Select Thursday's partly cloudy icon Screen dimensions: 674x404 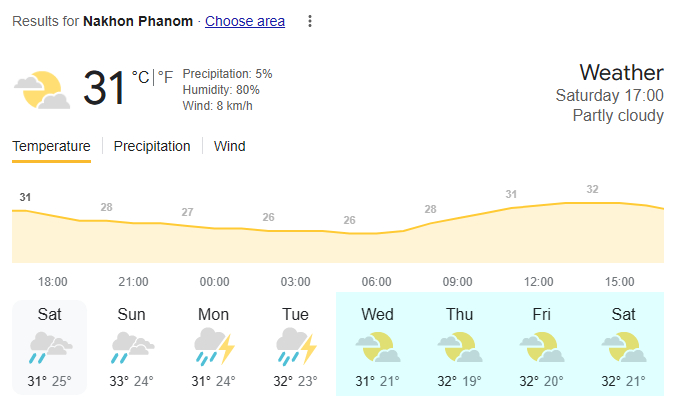460,347
